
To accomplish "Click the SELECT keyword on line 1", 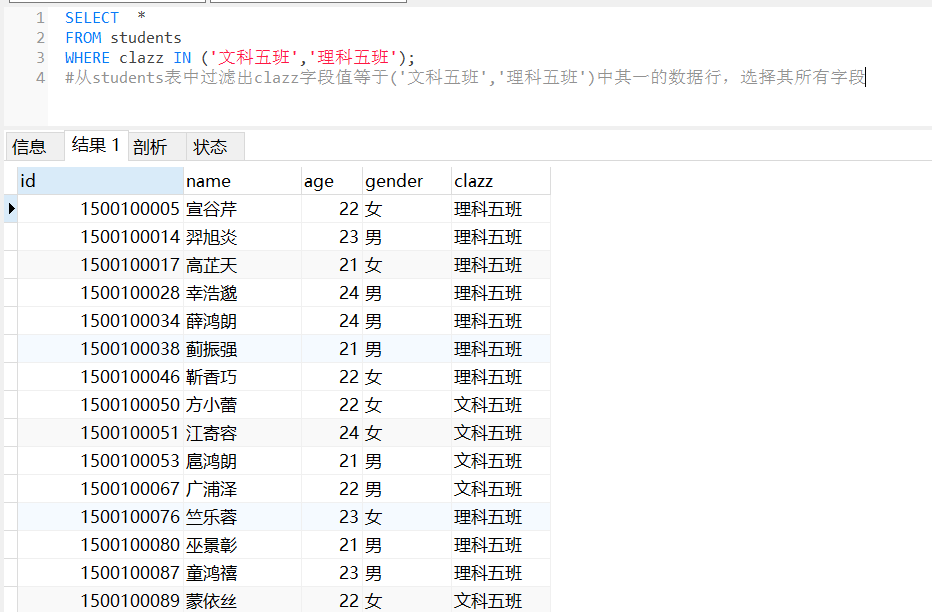I will 92,18.
